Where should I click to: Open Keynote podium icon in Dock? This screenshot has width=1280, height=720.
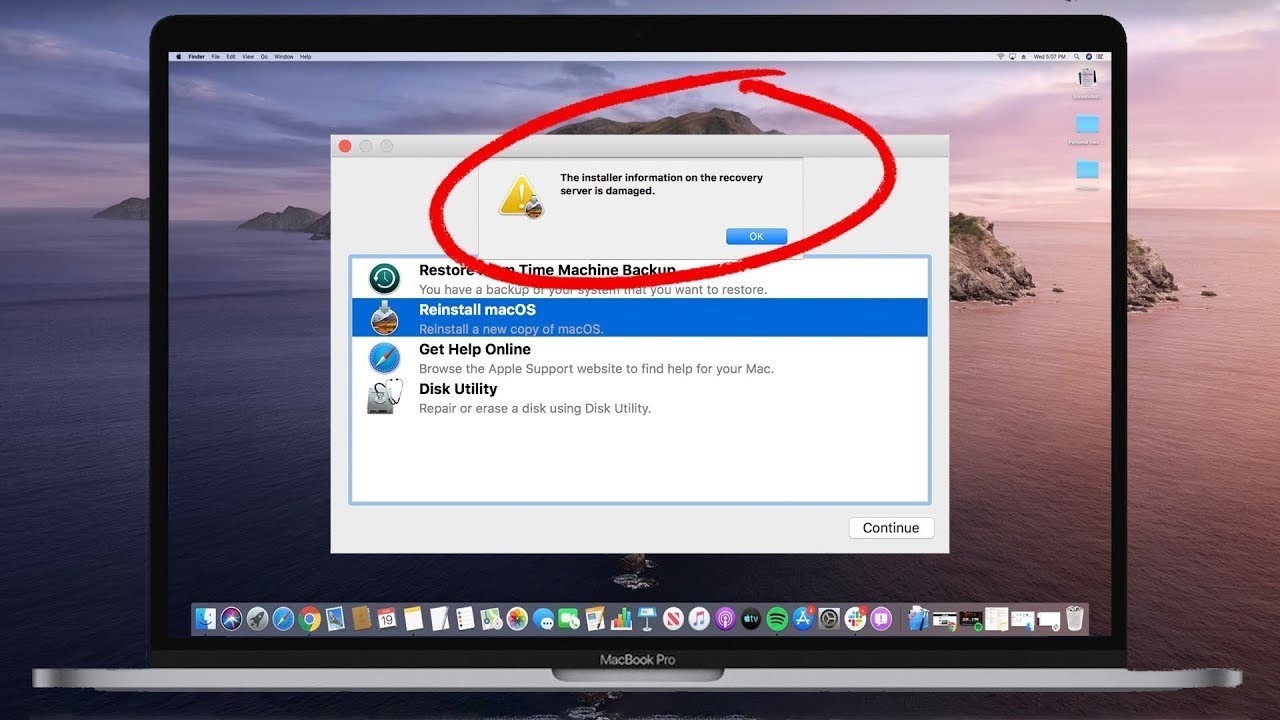click(646, 619)
